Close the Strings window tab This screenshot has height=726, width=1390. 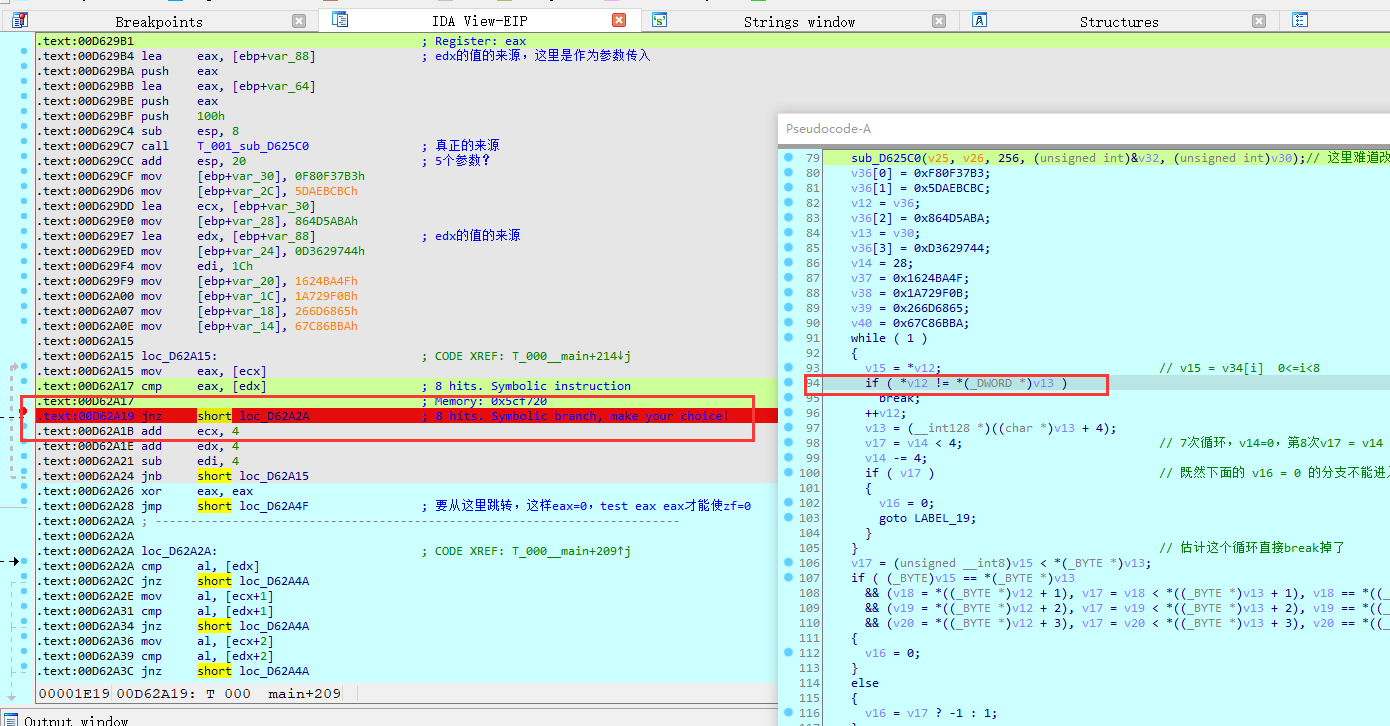(x=939, y=21)
